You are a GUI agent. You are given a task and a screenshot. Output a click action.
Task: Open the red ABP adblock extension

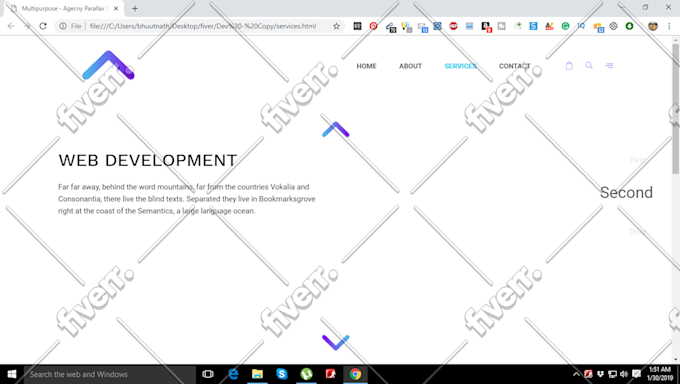pos(453,26)
